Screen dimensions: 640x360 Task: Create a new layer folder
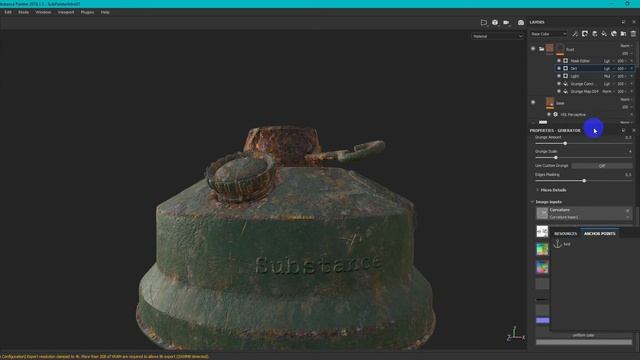623,34
